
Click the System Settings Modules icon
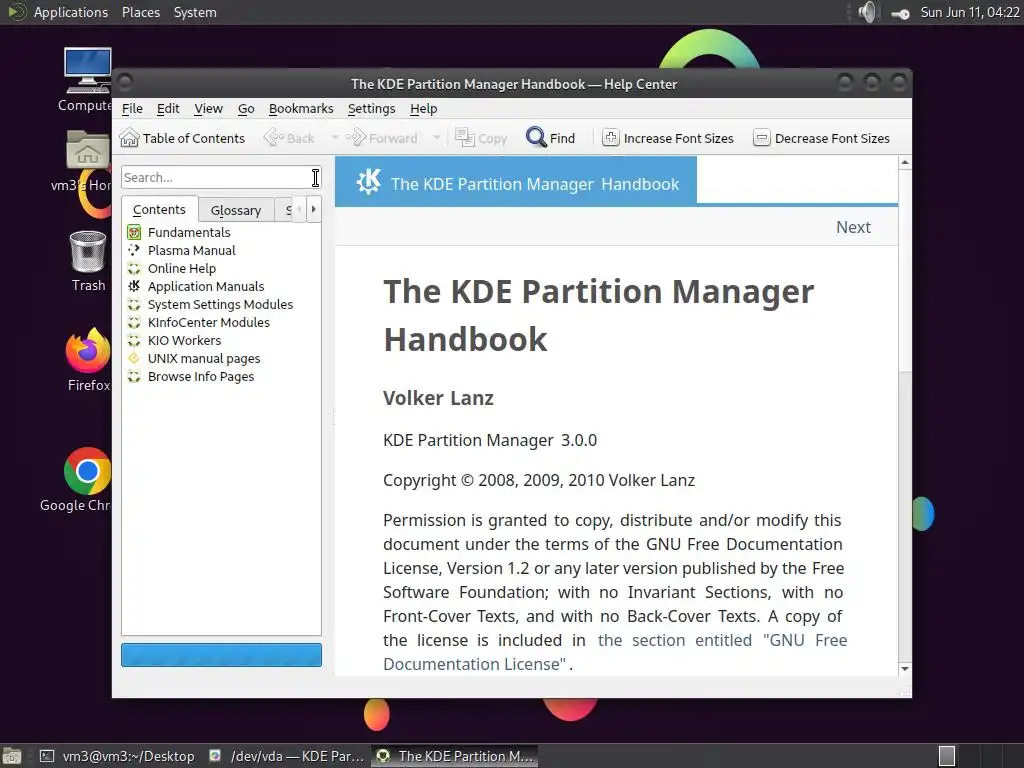pyautogui.click(x=134, y=304)
